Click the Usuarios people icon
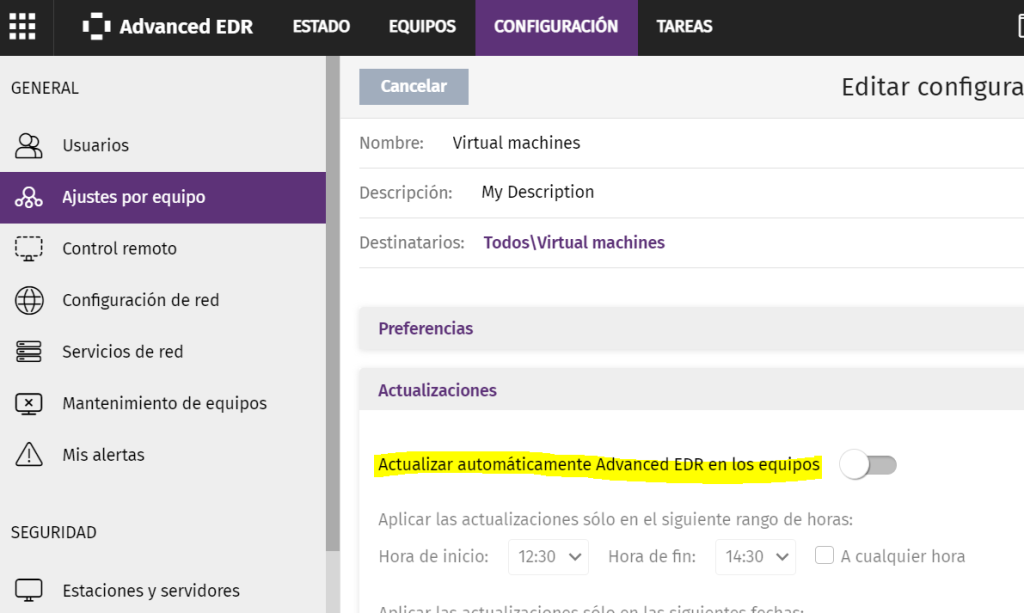Viewport: 1024px width, 613px height. tap(29, 146)
